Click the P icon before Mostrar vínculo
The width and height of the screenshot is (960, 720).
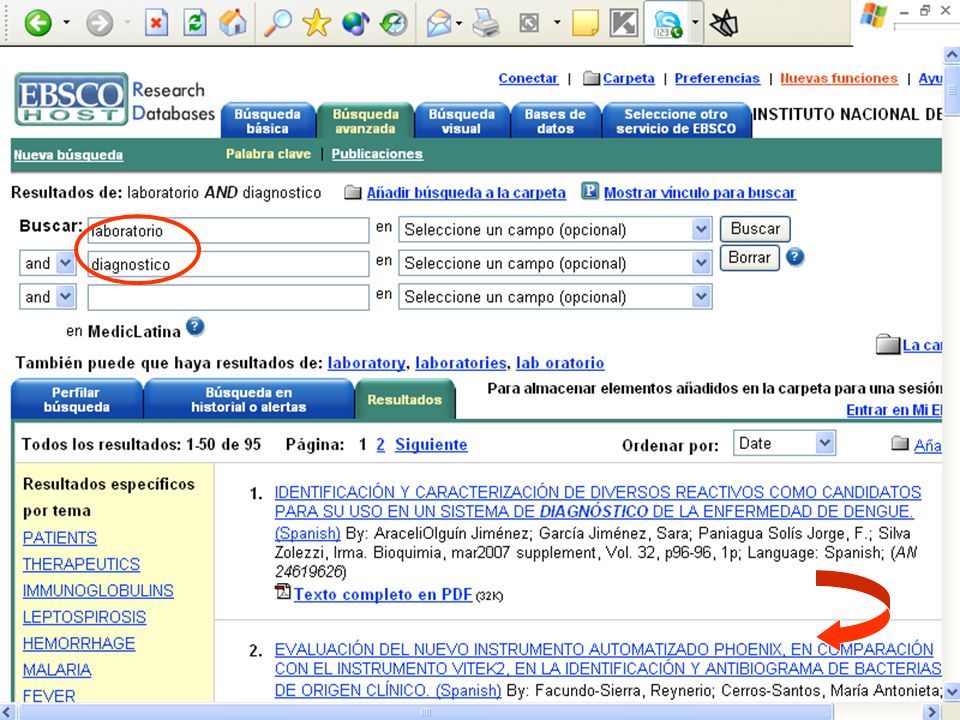click(x=590, y=191)
